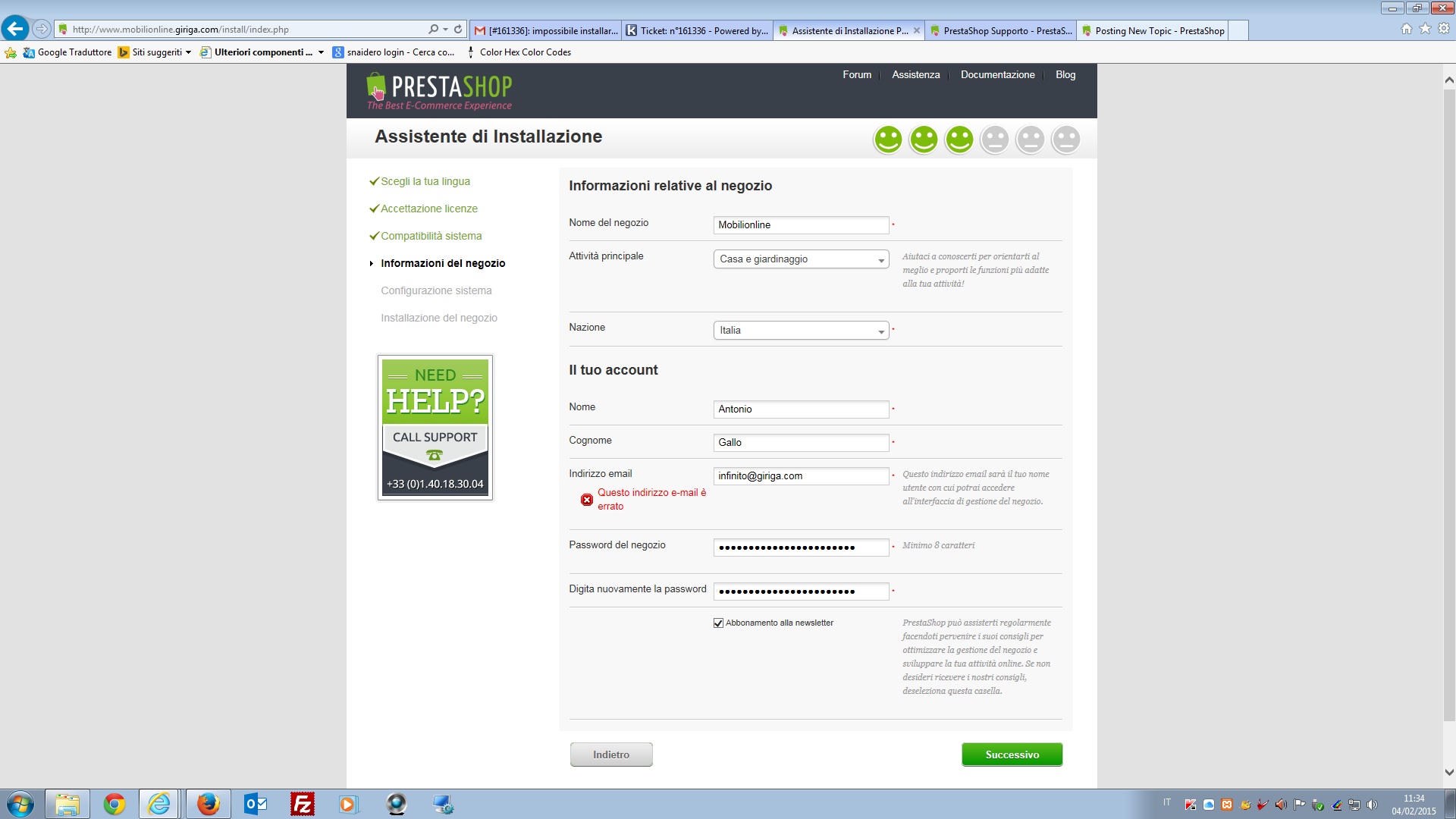1456x819 pixels.
Task: Click the first green smiley step icon
Action: coord(888,140)
